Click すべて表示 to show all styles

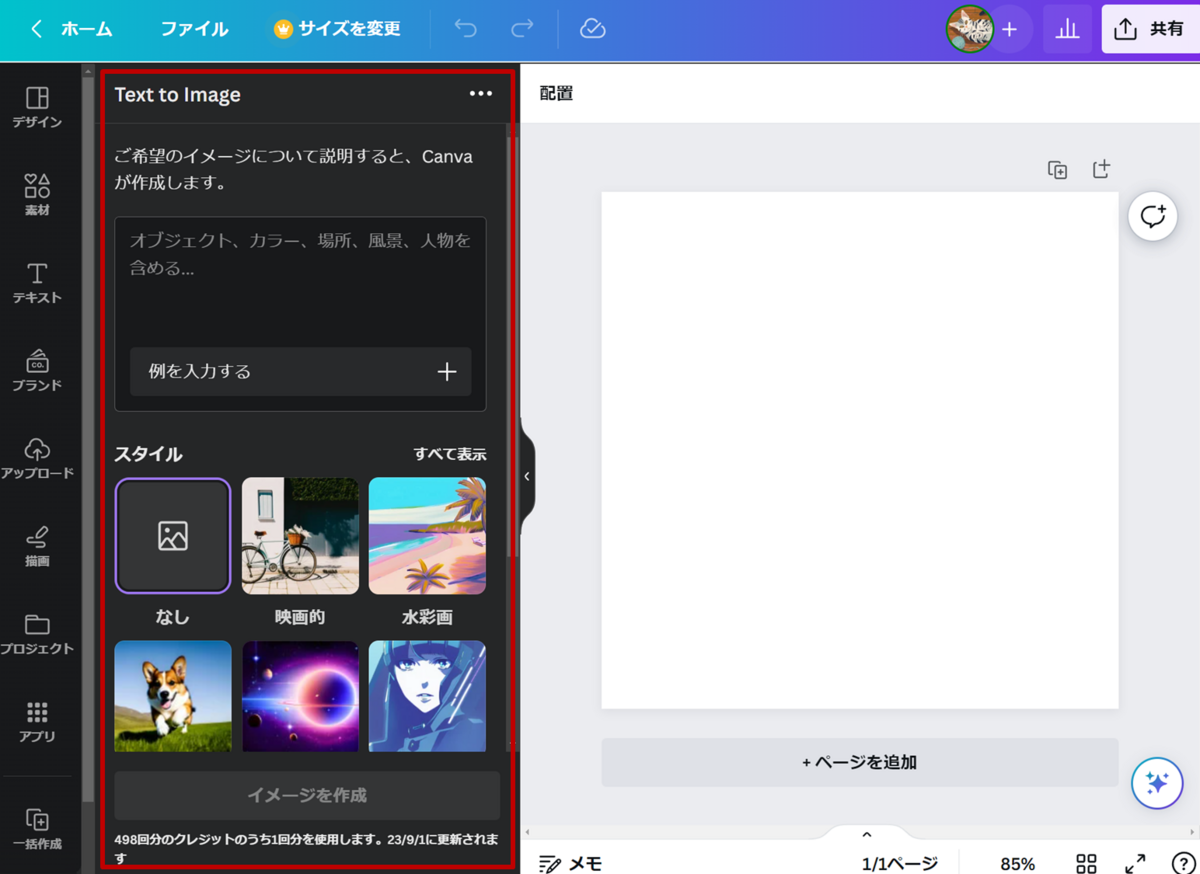450,453
